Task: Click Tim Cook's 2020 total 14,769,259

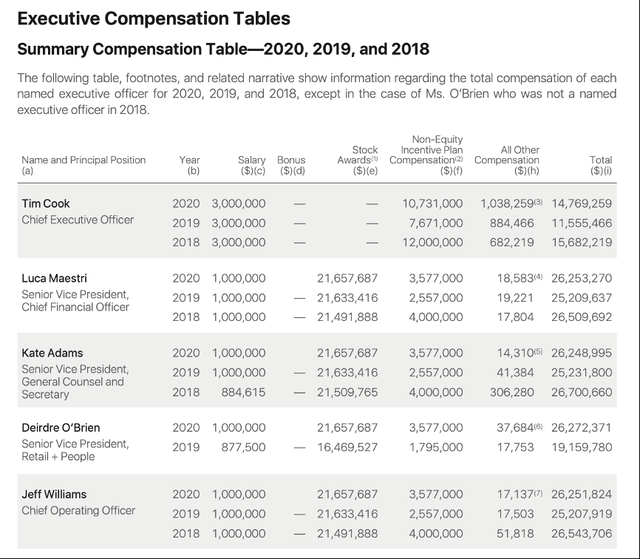Action: 582,203
